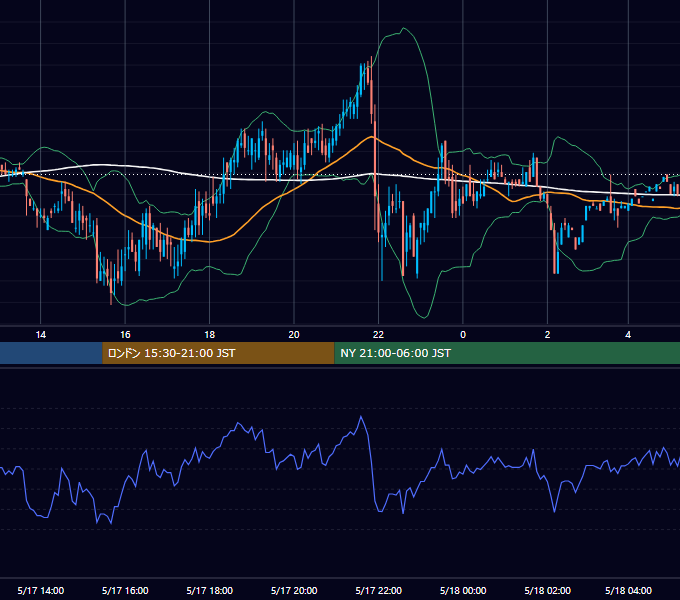Click the 5/18 00:00 date label
680x600 pixels.
pos(463,590)
